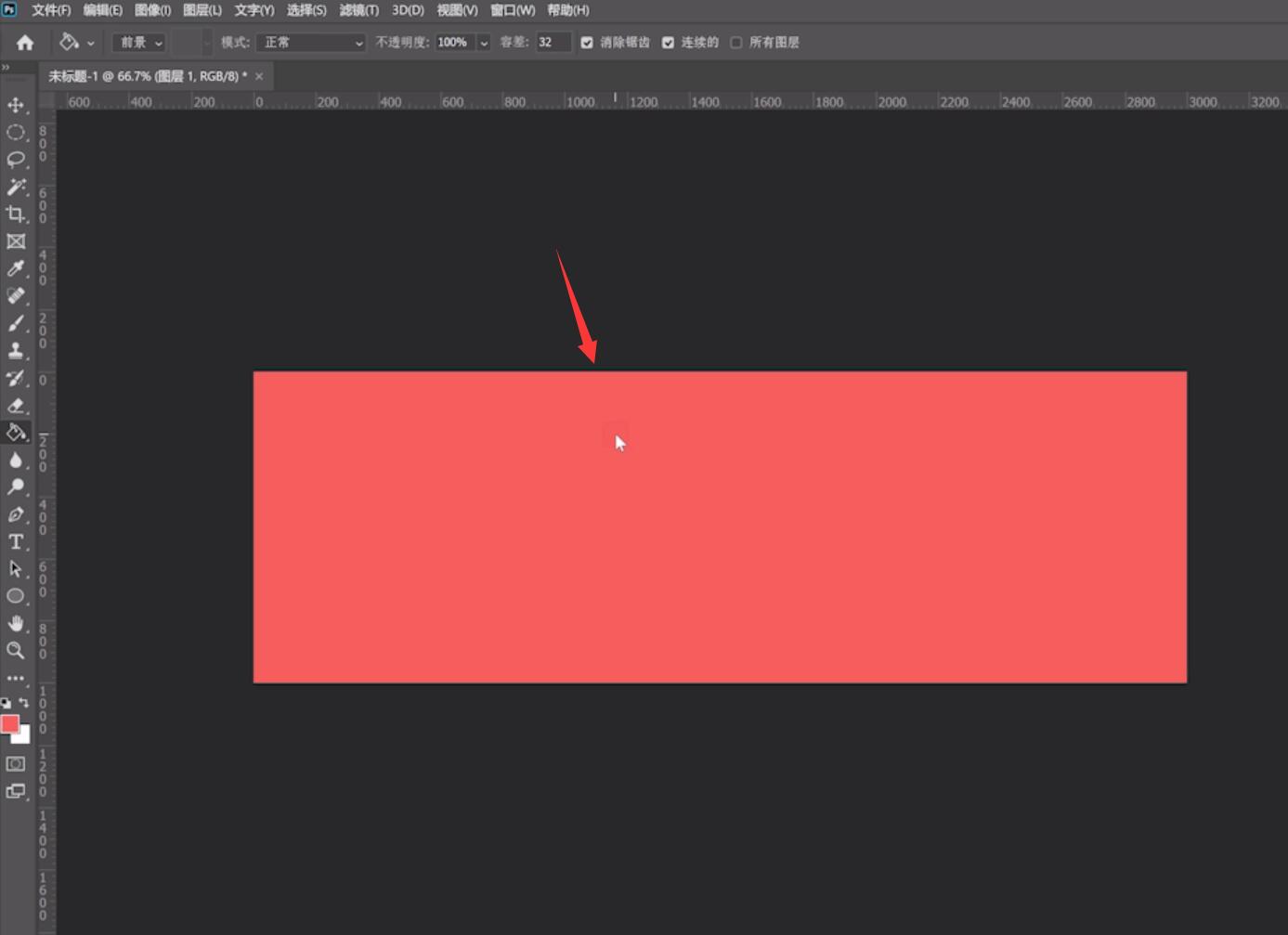
Task: Toggle the 连续的 contiguous checkbox
Action: click(668, 43)
